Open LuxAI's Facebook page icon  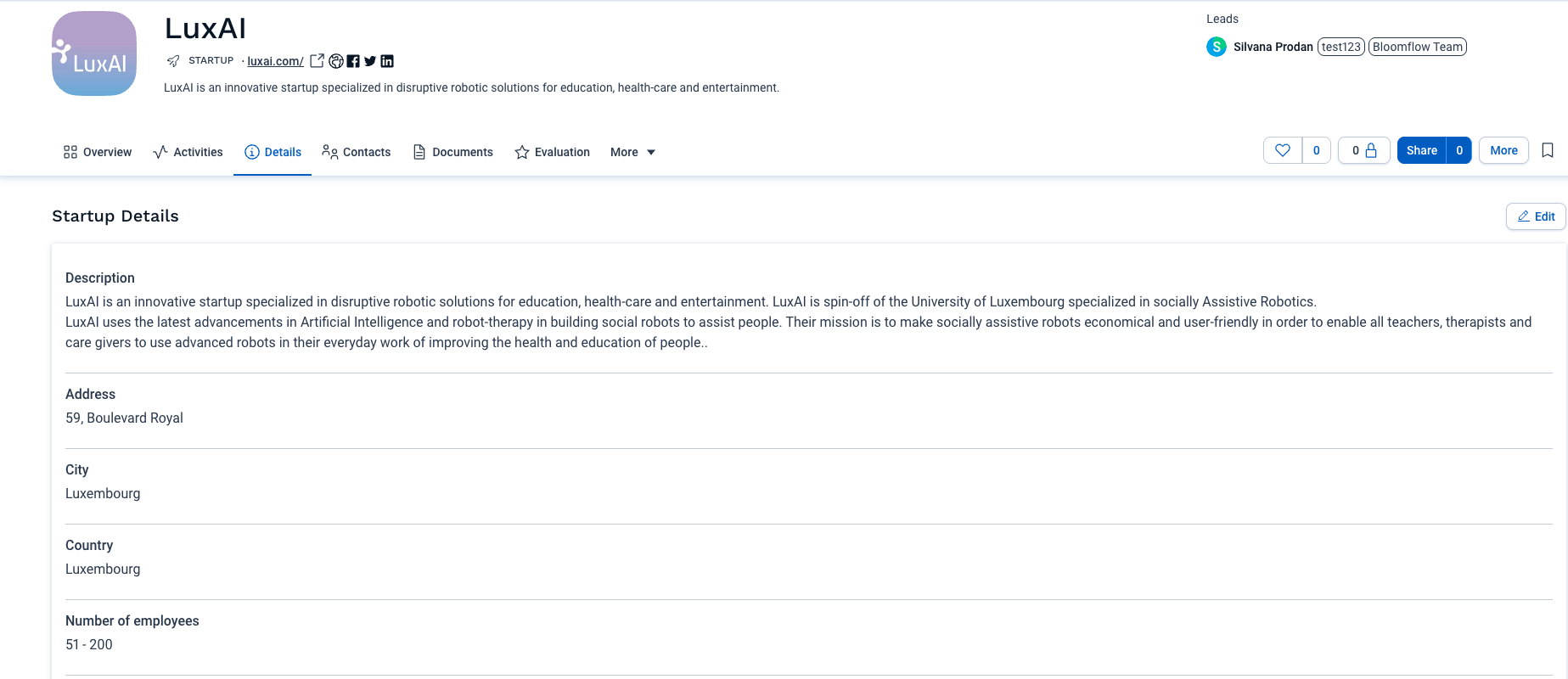[353, 61]
